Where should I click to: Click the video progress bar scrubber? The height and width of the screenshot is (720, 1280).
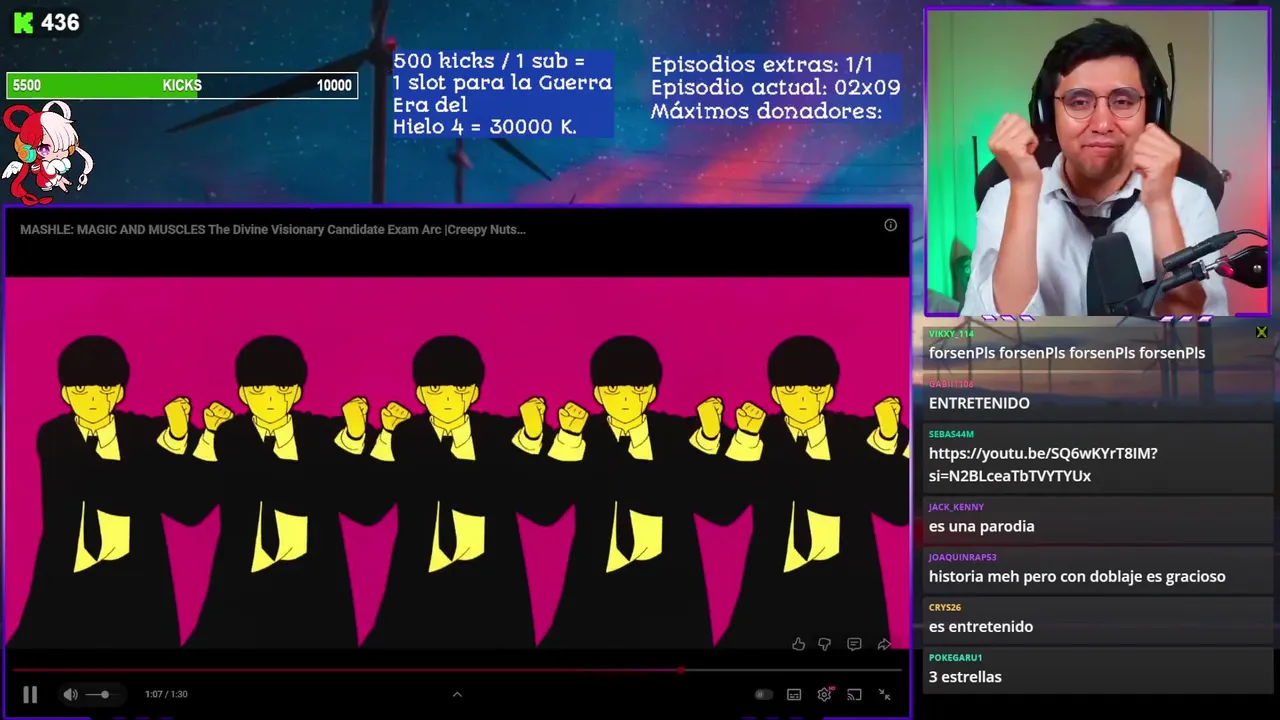681,670
